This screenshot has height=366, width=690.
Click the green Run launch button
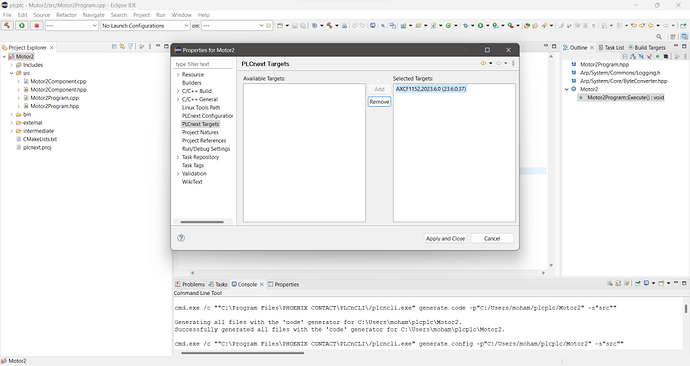[x=22, y=26]
